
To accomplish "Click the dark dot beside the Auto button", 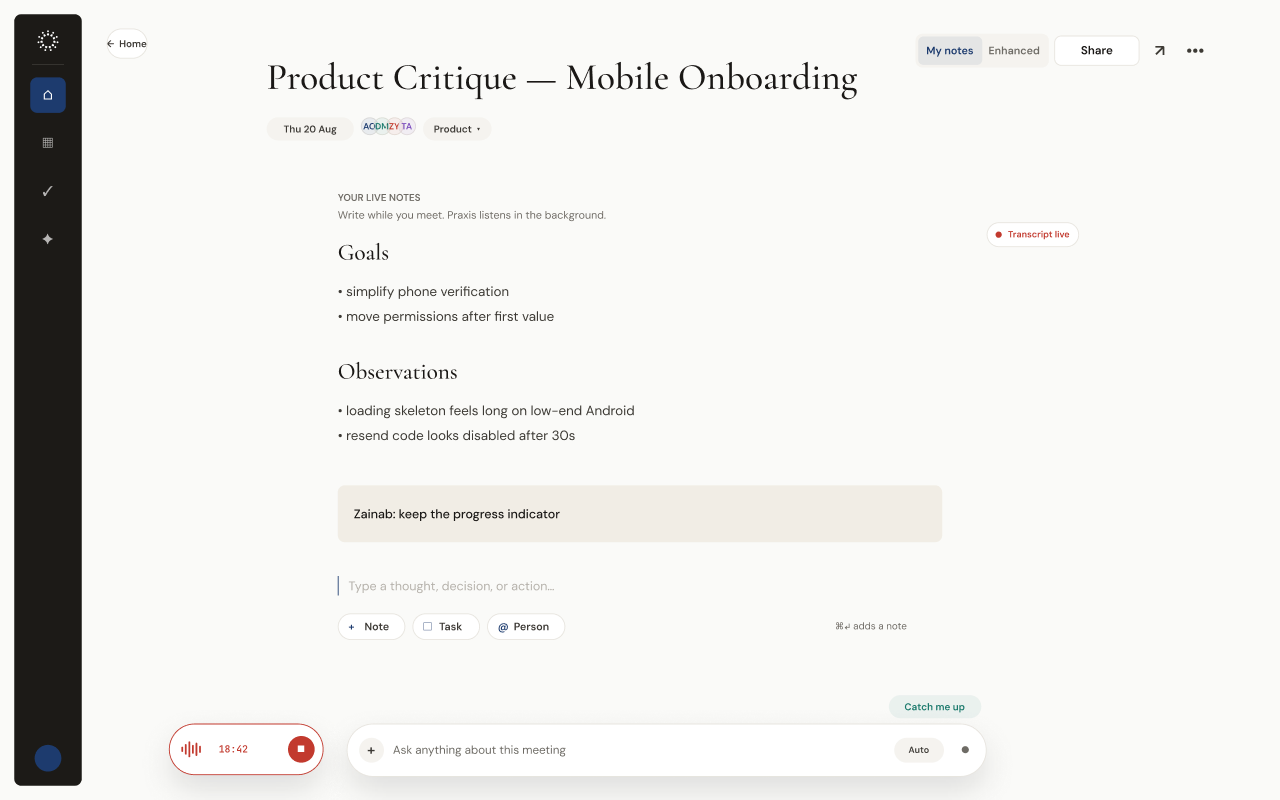I will pyautogui.click(x=965, y=750).
